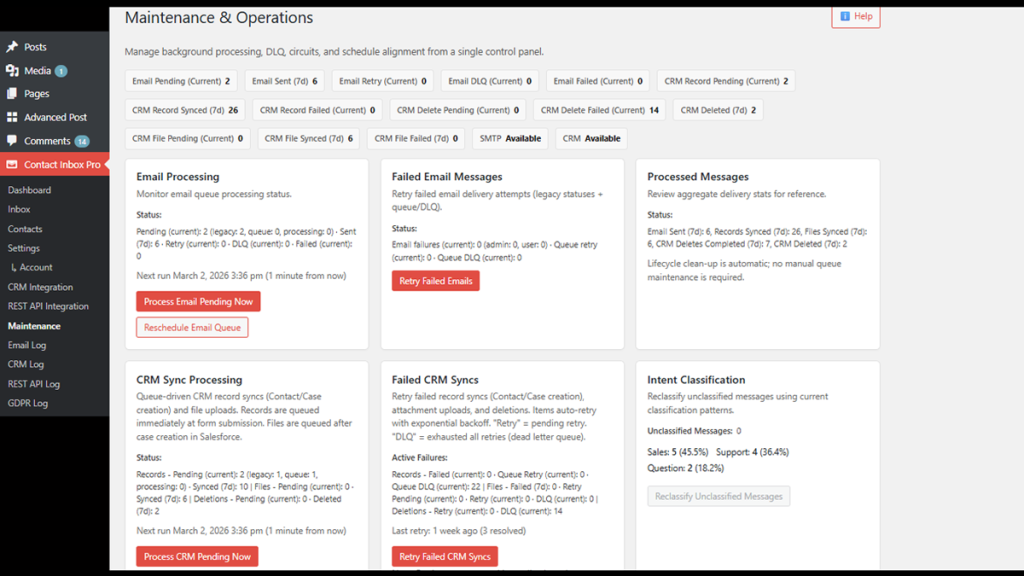Select the SMTP Available status badge
Viewport: 1024px width, 576px height.
click(511, 139)
